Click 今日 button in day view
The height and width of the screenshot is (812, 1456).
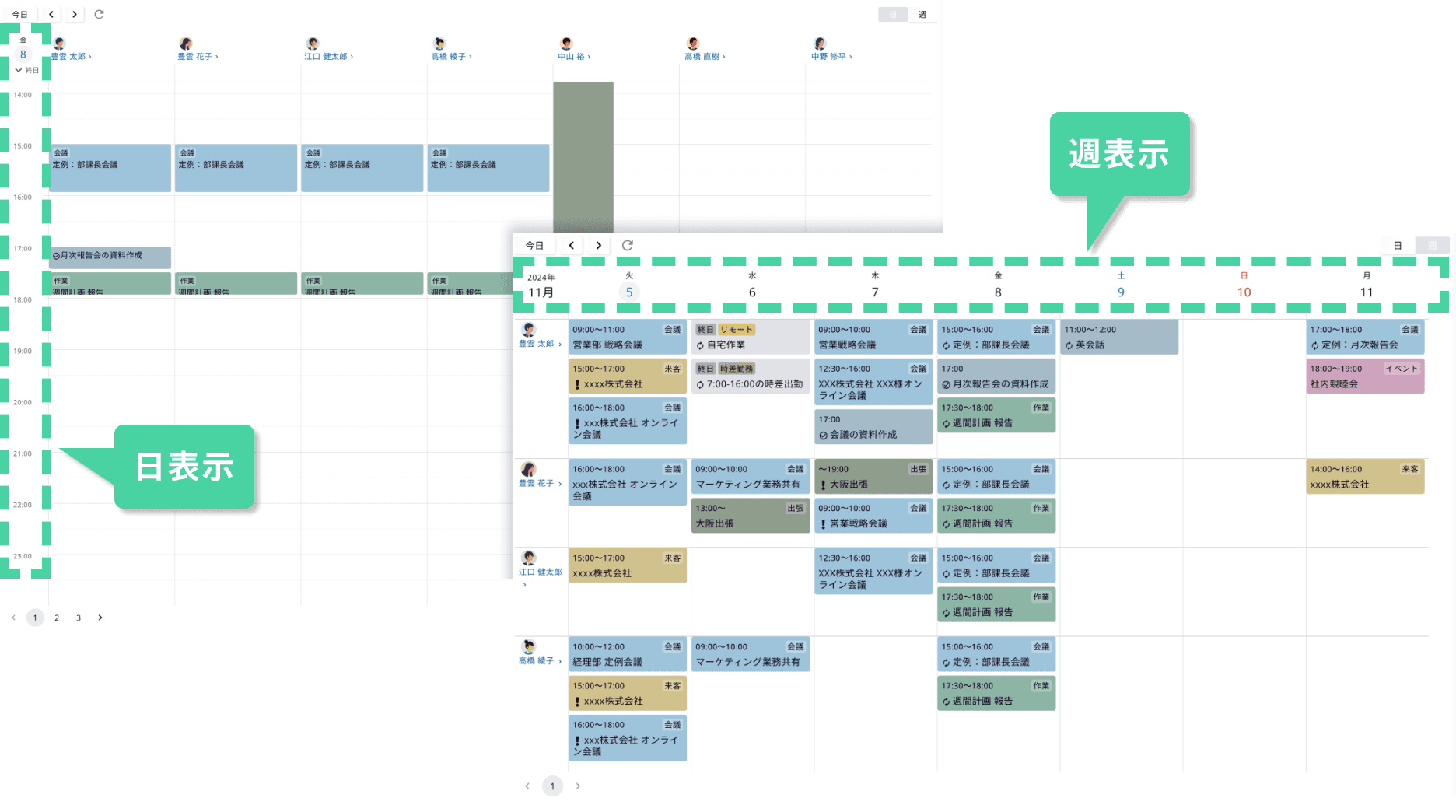tap(20, 14)
